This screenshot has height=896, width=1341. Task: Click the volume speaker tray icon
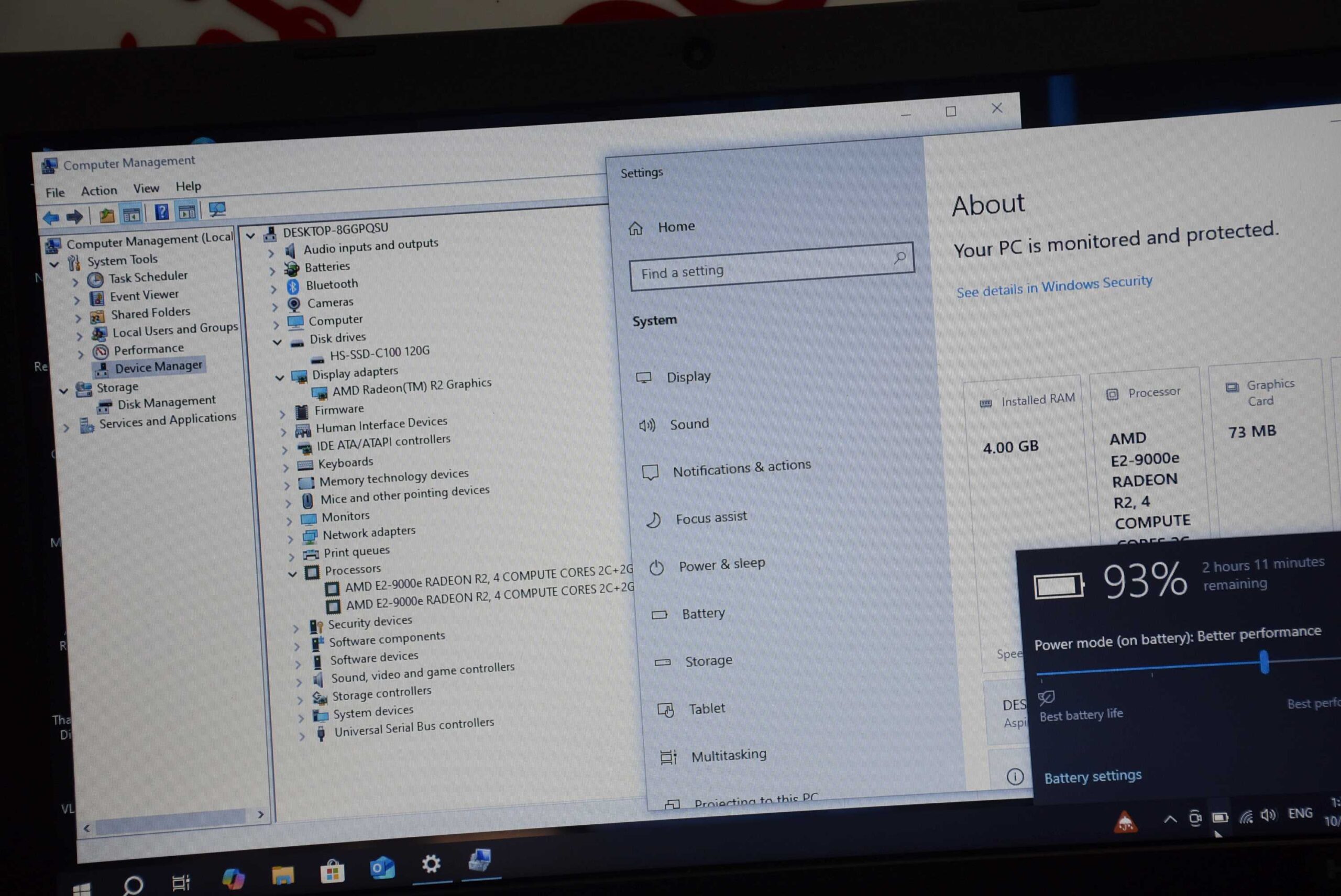1268,815
